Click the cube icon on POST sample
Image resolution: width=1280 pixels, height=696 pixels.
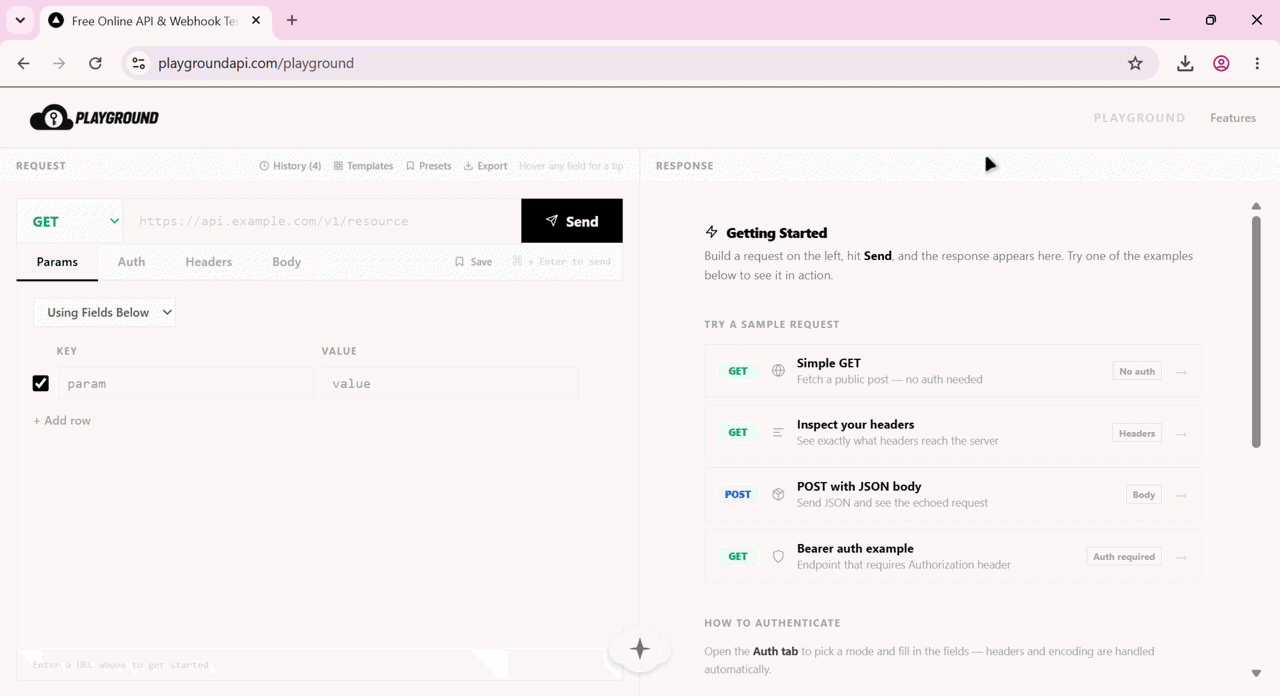click(778, 494)
